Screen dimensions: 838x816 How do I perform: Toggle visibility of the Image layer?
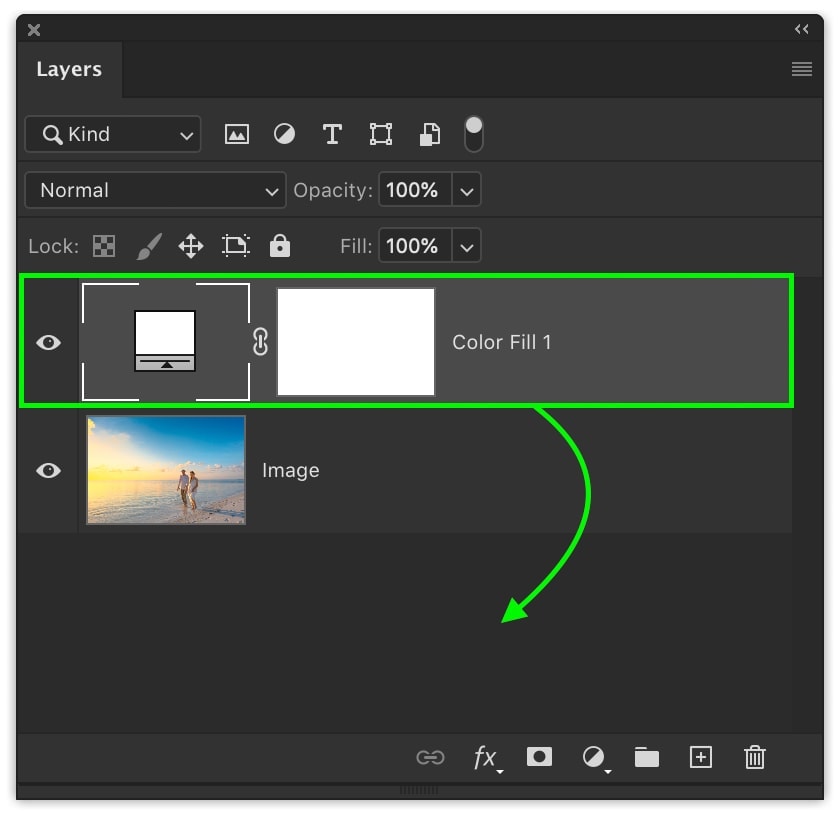[x=47, y=470]
